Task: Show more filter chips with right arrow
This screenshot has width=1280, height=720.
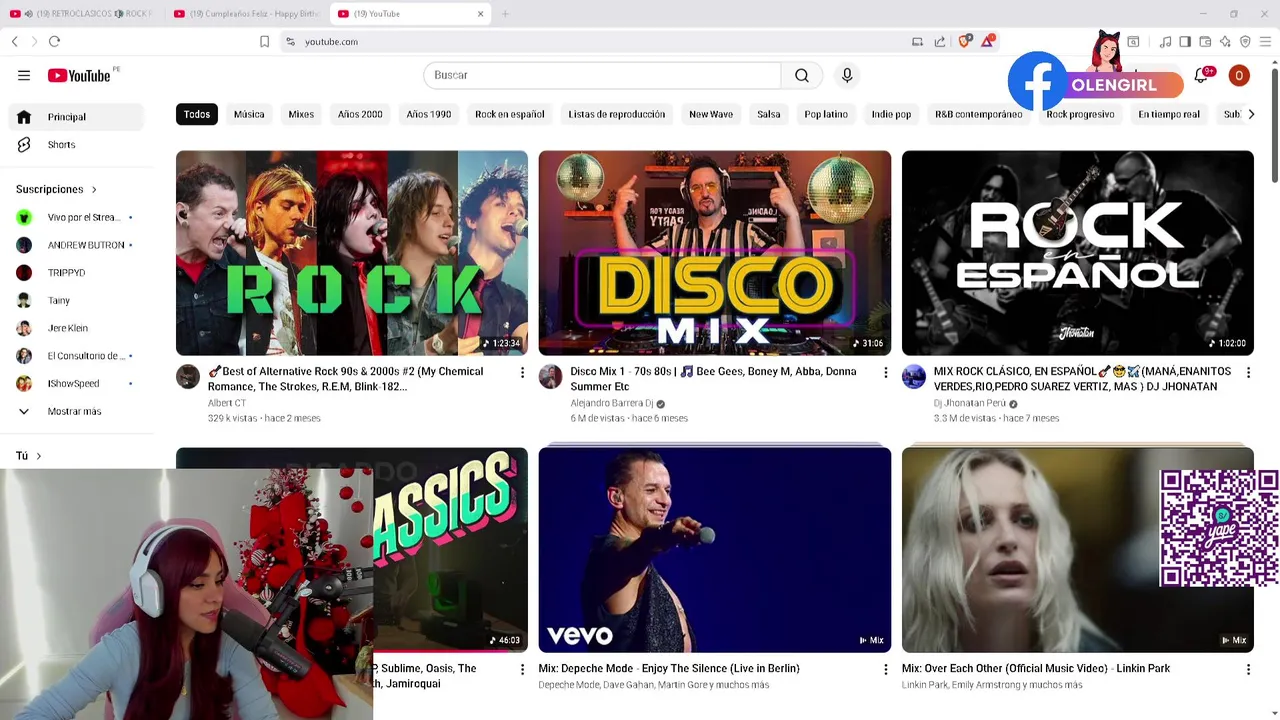Action: pyautogui.click(x=1250, y=114)
